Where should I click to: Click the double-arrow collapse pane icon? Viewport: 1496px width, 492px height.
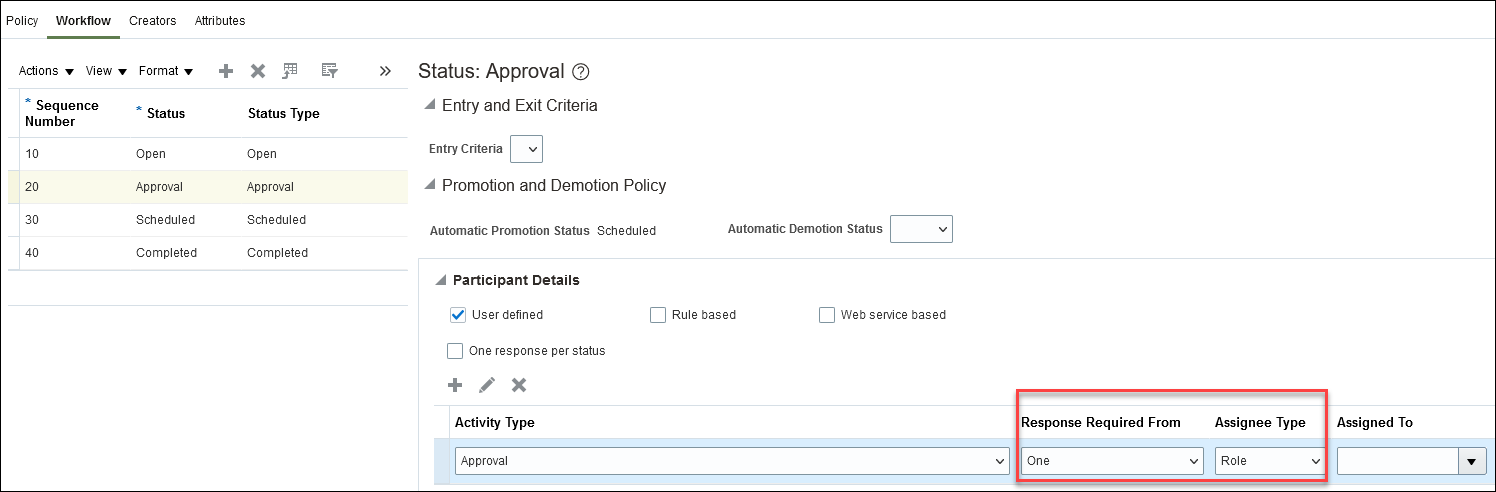coord(385,71)
